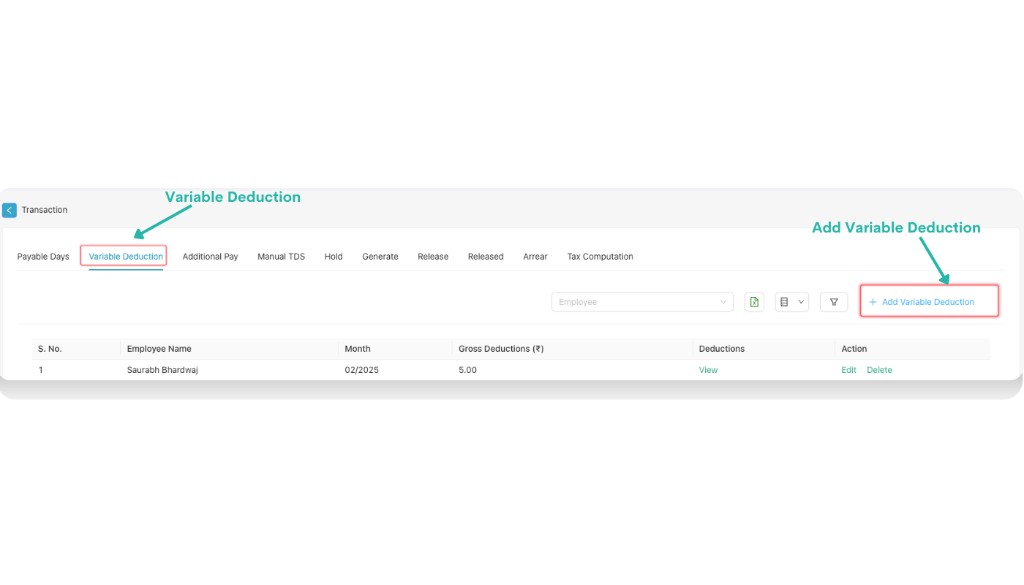This screenshot has height=585, width=1024.
Task: Click the plus icon inside Add Variable Deduction
Action: pyautogui.click(x=872, y=301)
